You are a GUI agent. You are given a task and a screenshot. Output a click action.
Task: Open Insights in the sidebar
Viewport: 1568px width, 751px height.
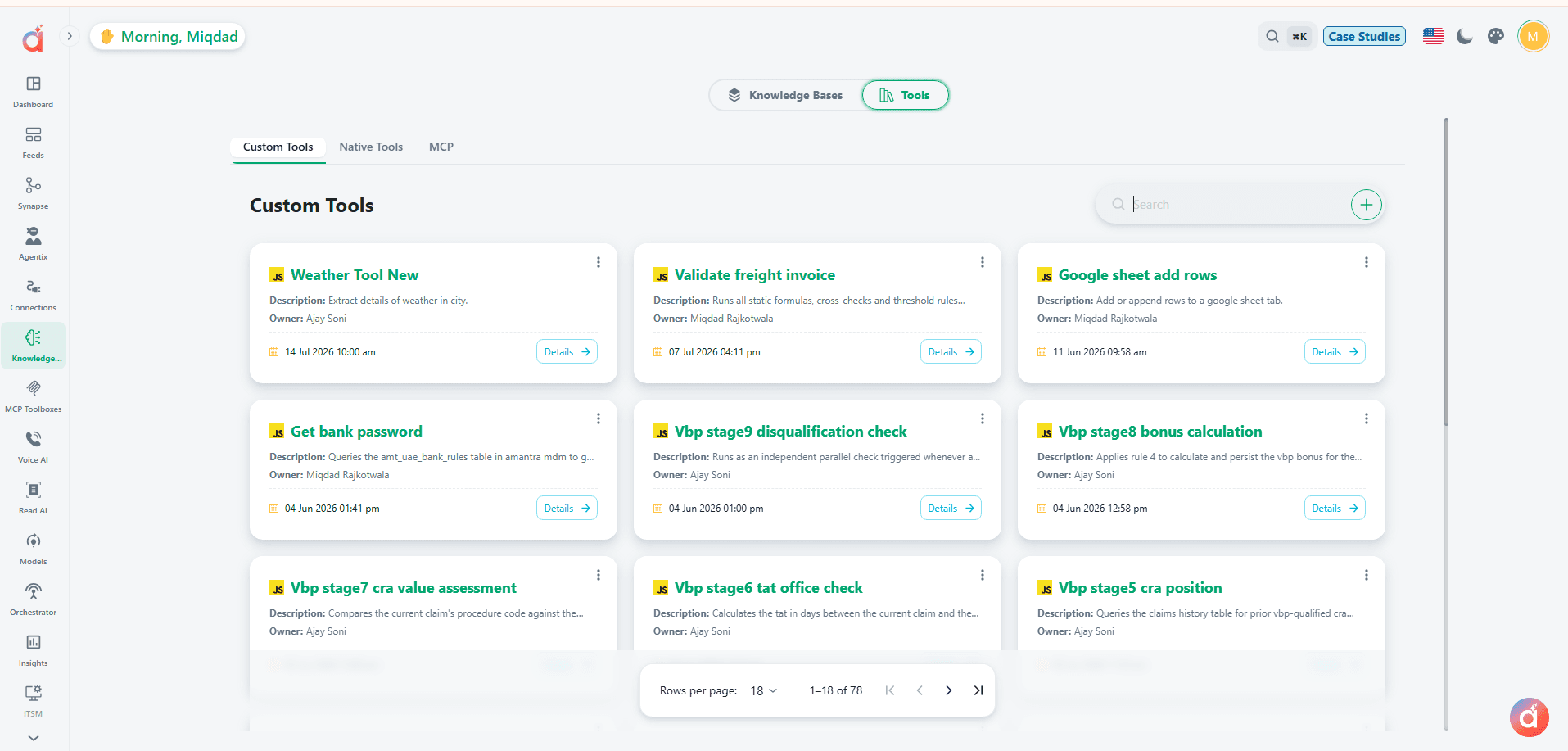(33, 650)
